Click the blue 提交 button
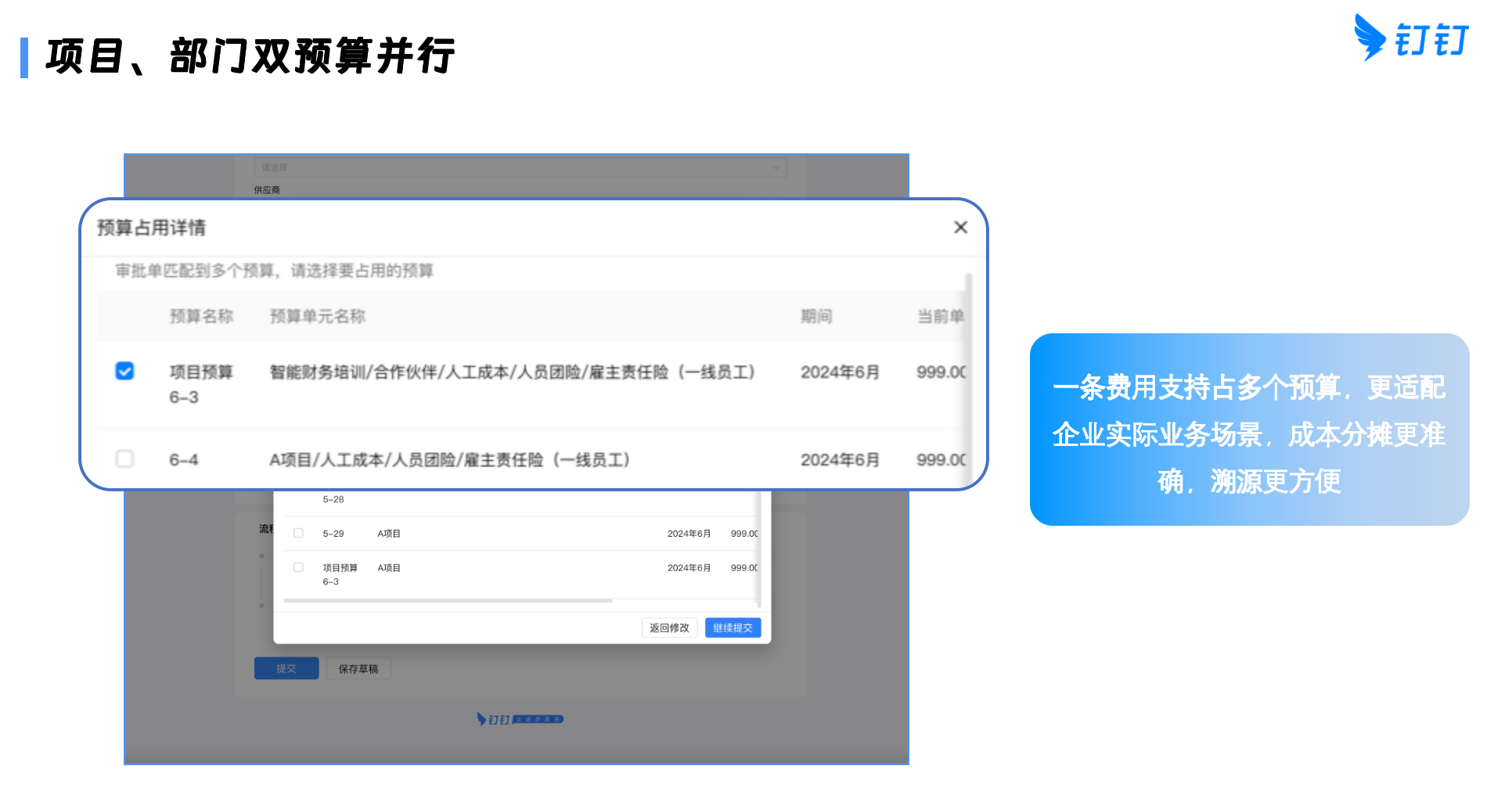The image size is (1512, 809). [286, 668]
